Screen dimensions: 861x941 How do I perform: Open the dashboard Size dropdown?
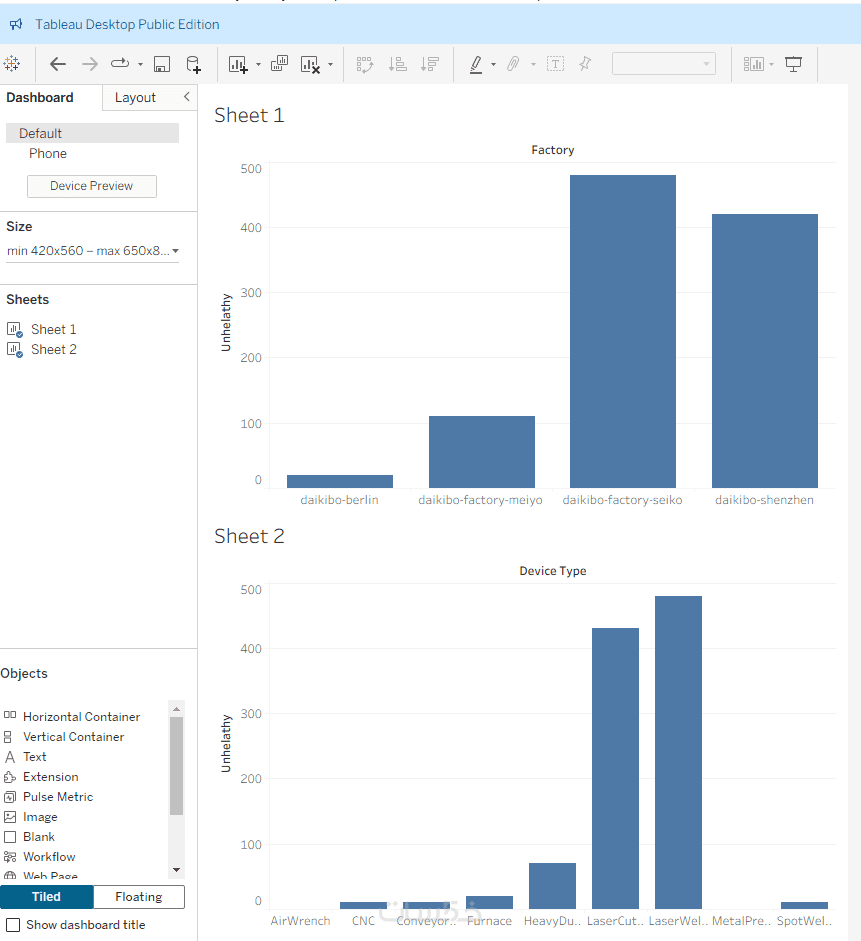(x=93, y=251)
